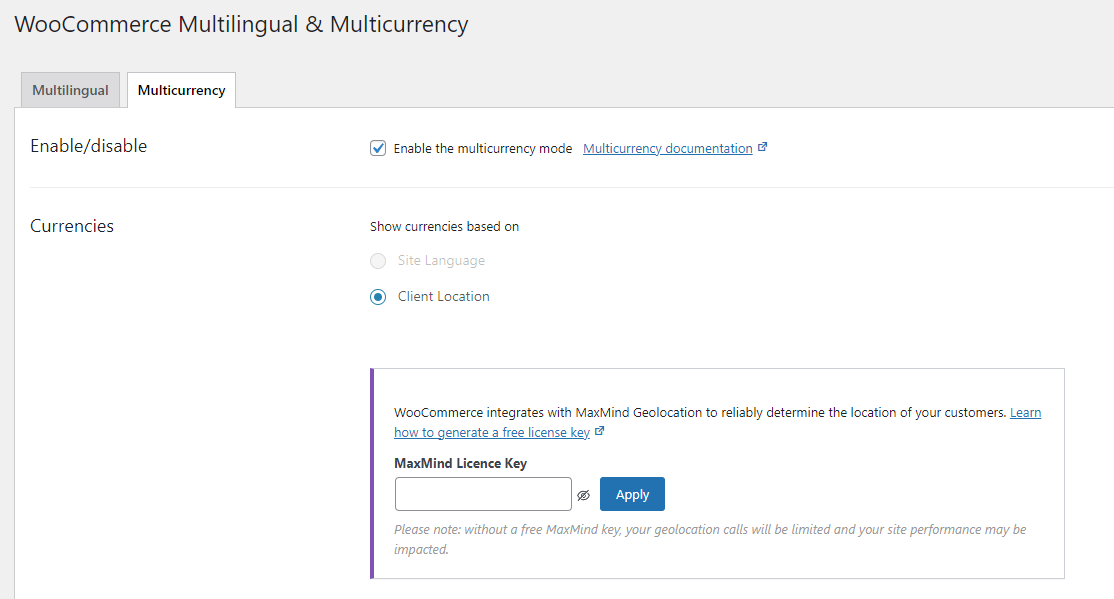Focus the MaxMind Licence Key input field

click(x=483, y=494)
